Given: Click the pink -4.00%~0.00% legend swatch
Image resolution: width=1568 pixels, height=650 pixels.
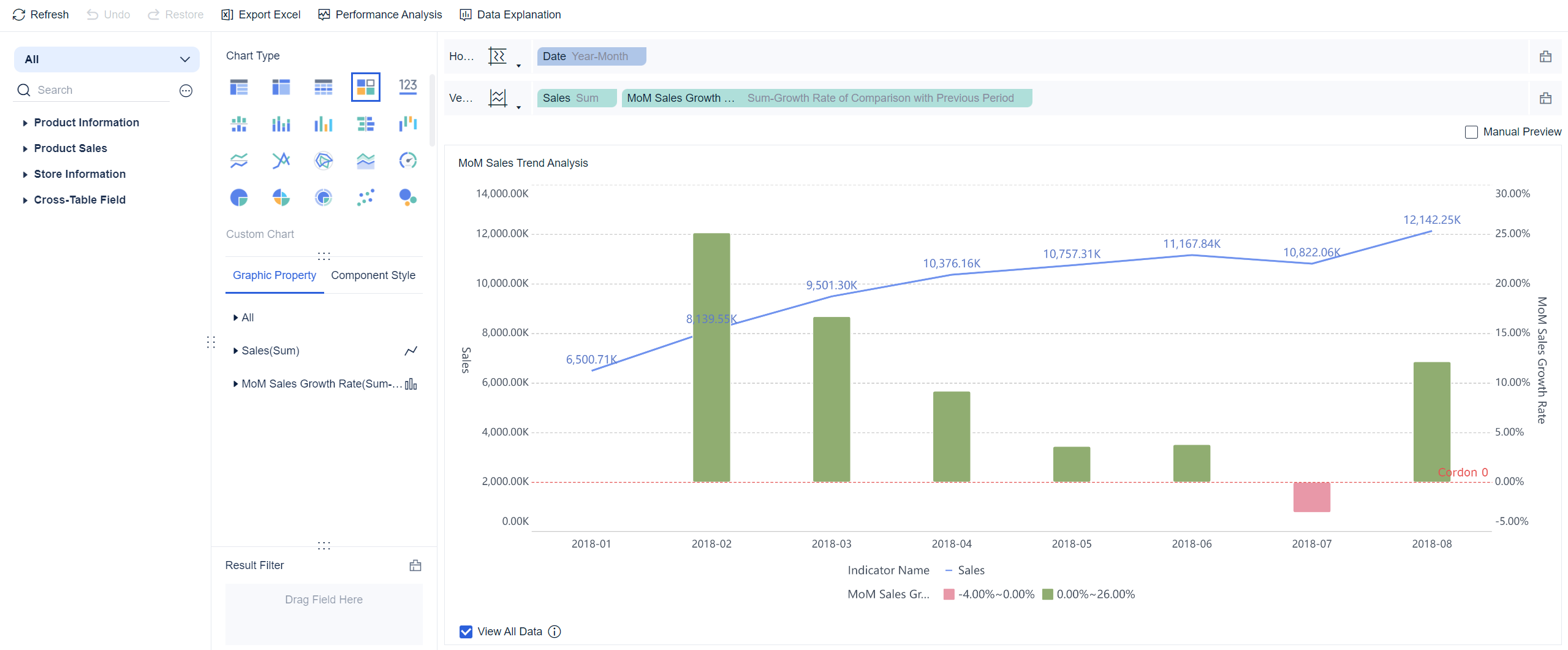Looking at the screenshot, I should 949,594.
